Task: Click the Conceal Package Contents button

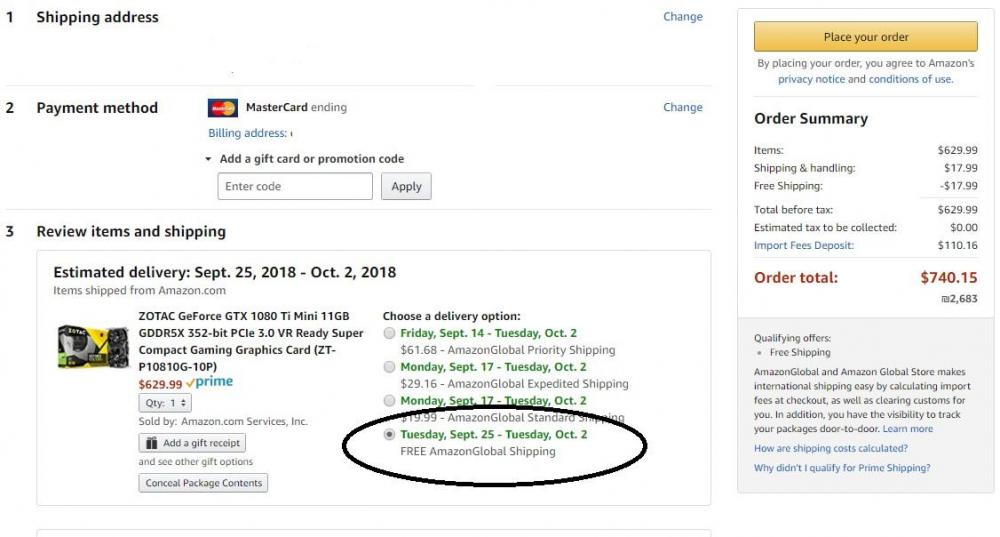Action: pos(203,483)
